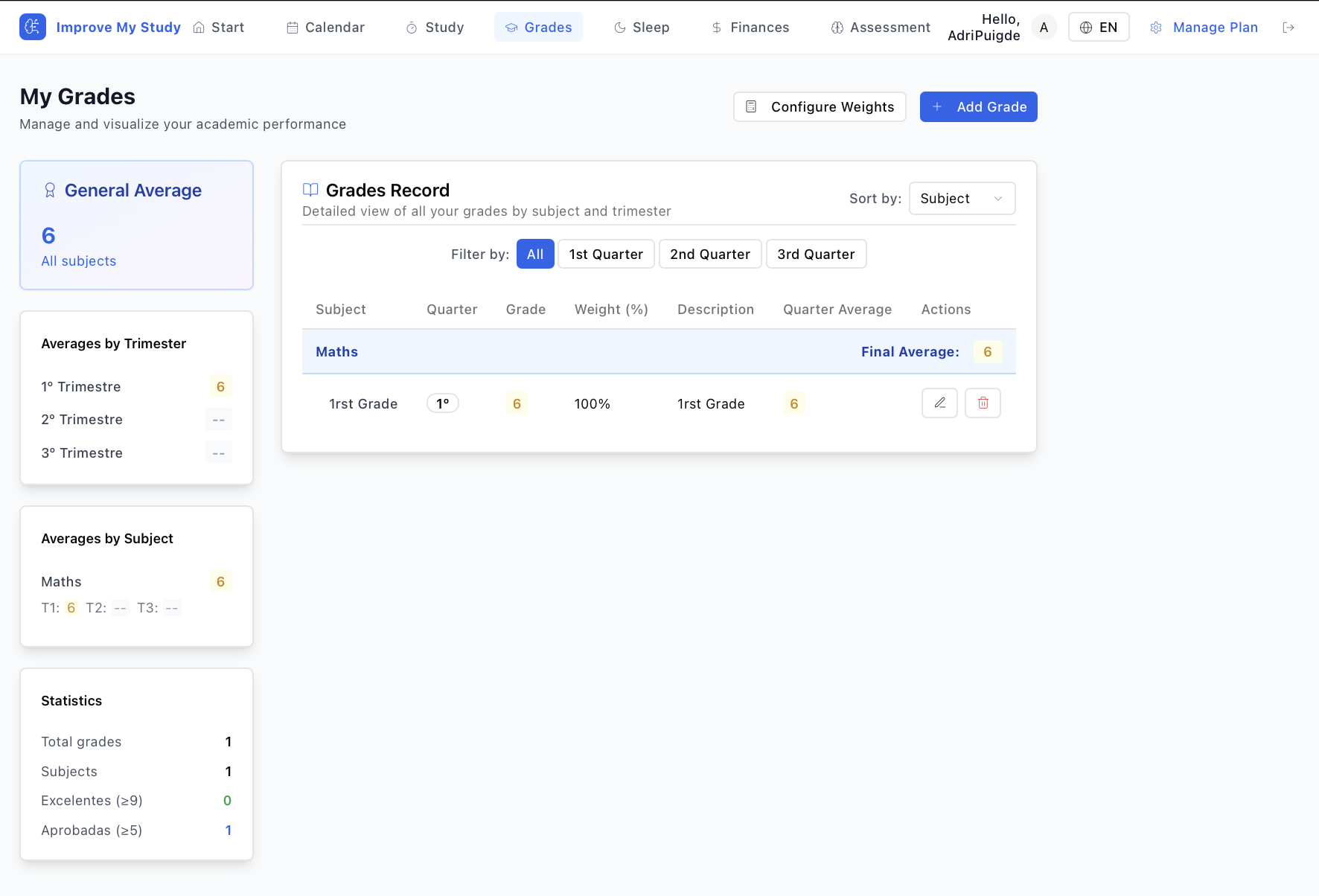
Task: Click the Final Average value for Maths
Action: (988, 351)
